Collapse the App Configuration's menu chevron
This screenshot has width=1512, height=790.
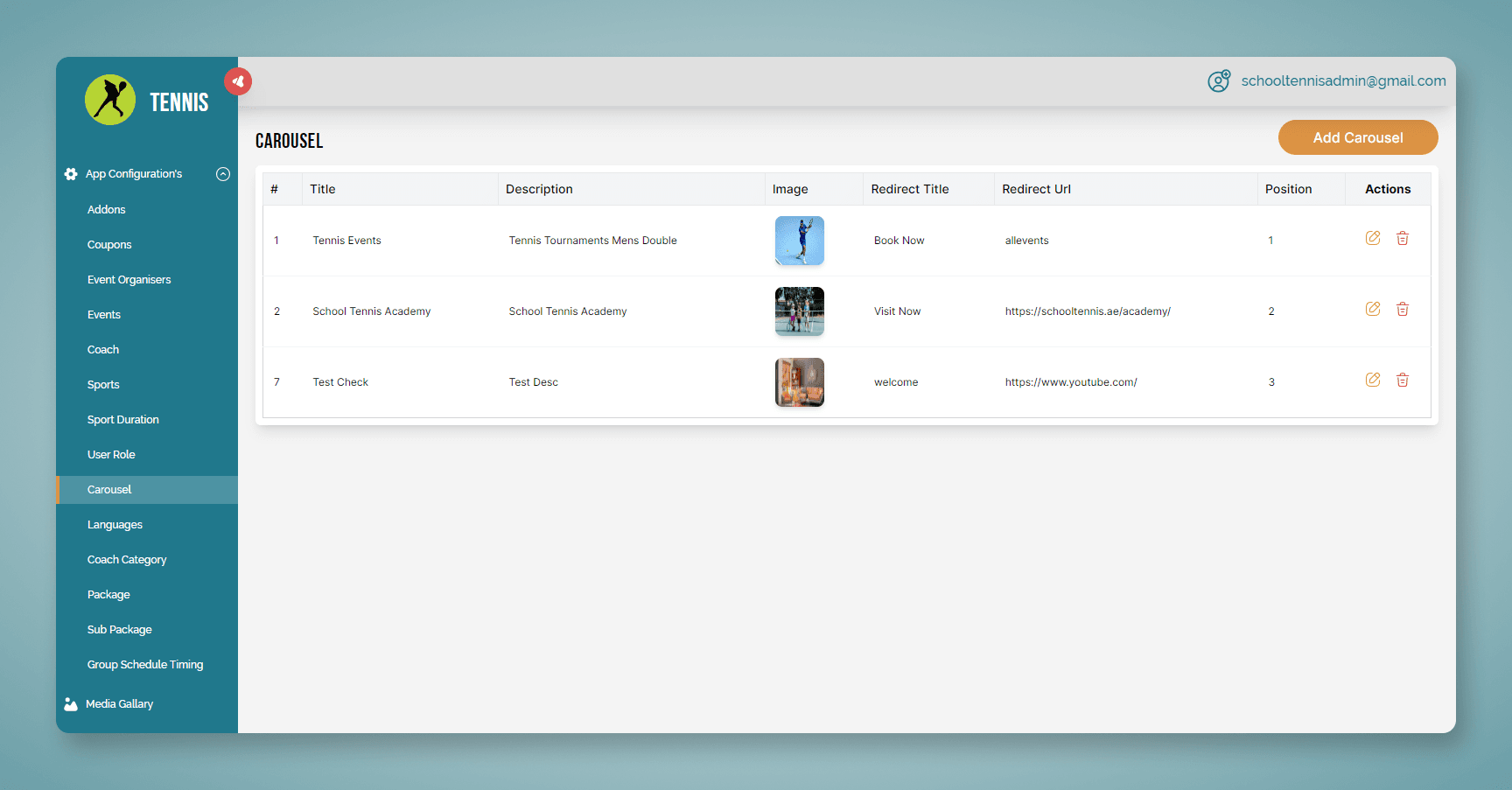[x=223, y=174]
